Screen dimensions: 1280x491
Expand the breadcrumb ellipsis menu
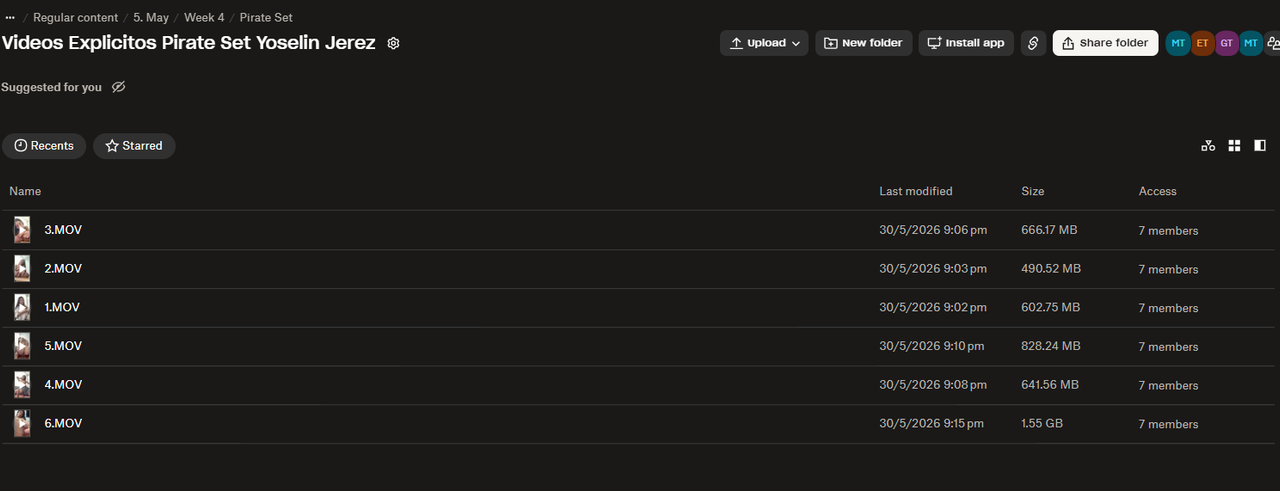click(x=10, y=17)
